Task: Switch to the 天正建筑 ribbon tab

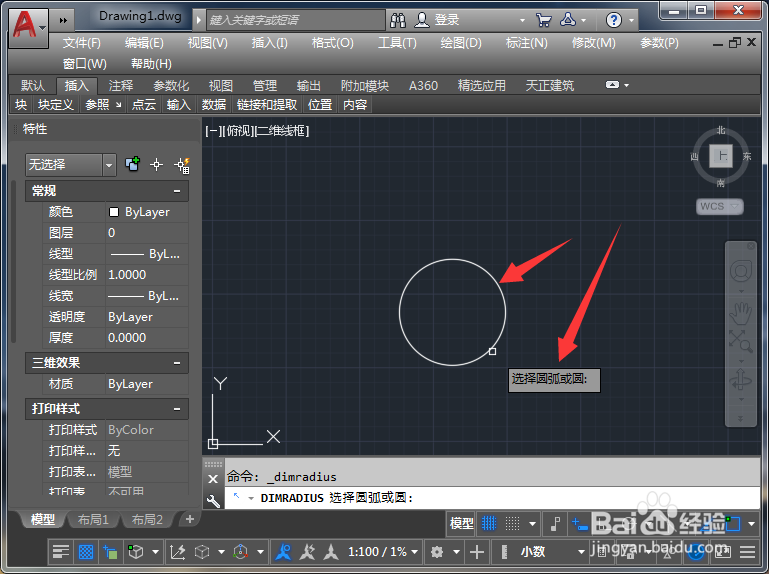Action: click(x=550, y=85)
